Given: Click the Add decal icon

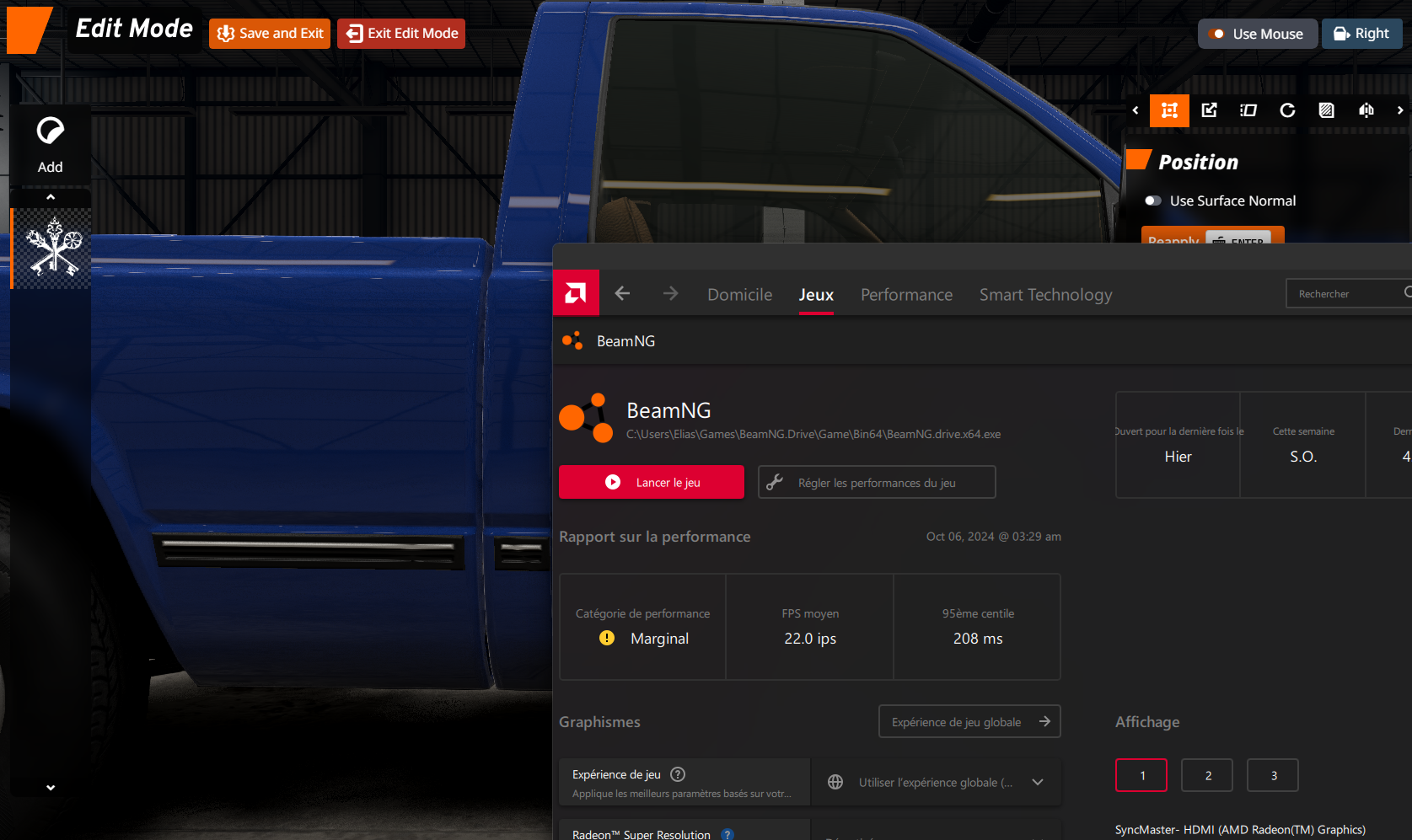Looking at the screenshot, I should pos(51,144).
